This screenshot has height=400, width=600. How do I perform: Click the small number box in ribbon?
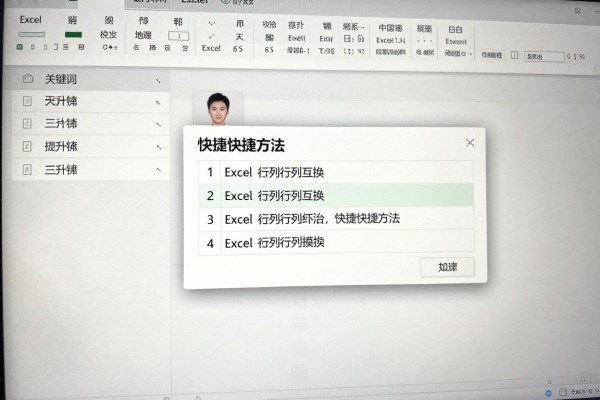(178, 36)
